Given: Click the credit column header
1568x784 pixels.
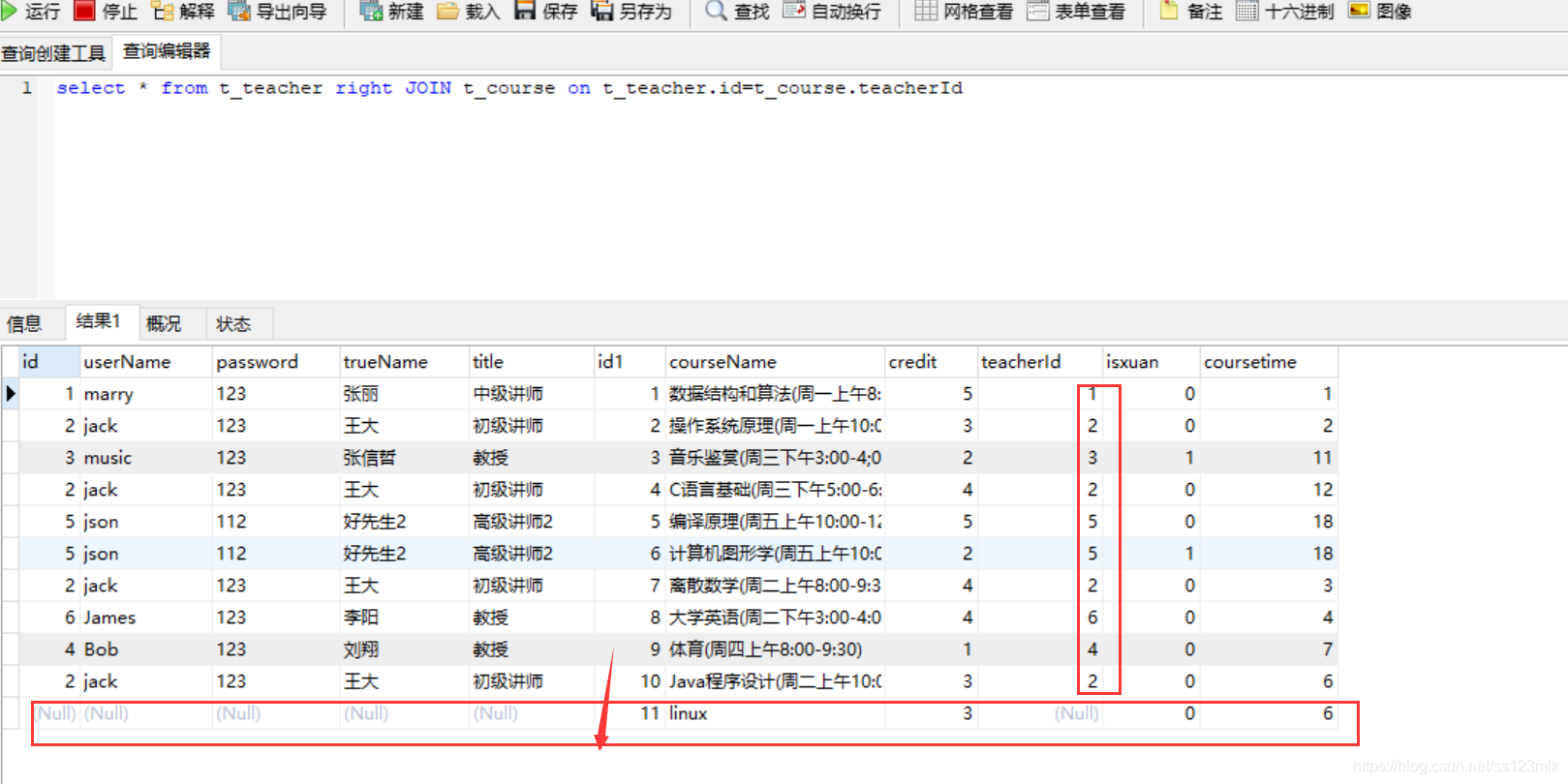Looking at the screenshot, I should pos(931,362).
